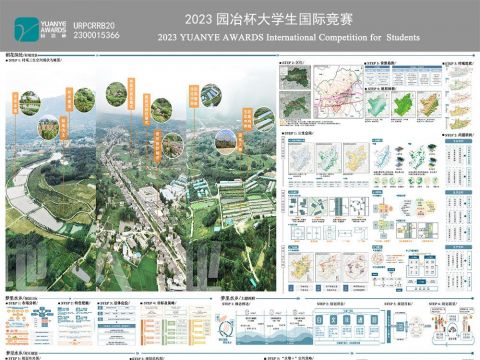
Task: Click the Chinese title "2023 园冶杯大学生国际竞赛"
Action: (x=269, y=19)
